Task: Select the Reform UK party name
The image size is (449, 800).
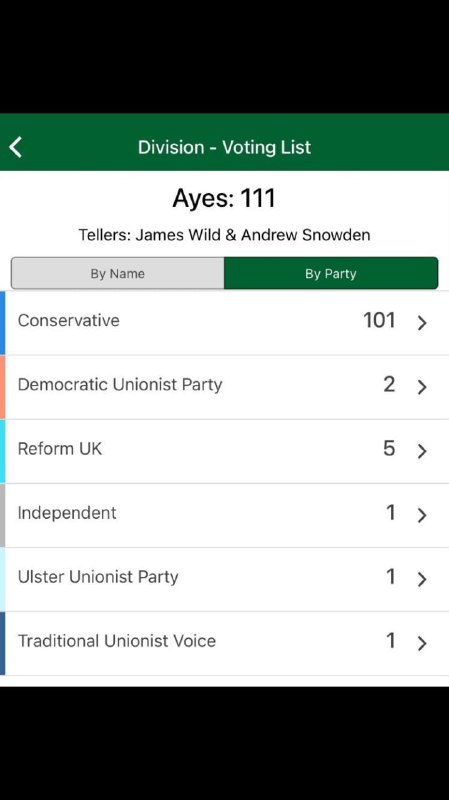Action: (60, 449)
